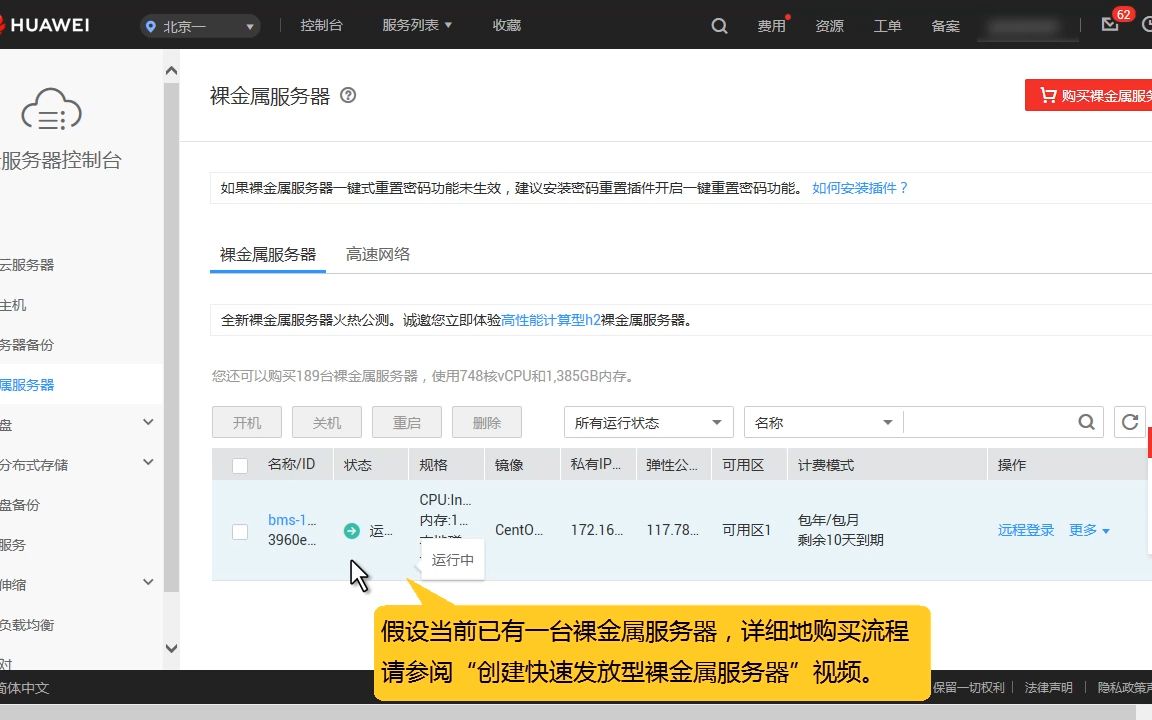Click the help question mark beside 裸金属服务器
The height and width of the screenshot is (720, 1152).
(348, 96)
